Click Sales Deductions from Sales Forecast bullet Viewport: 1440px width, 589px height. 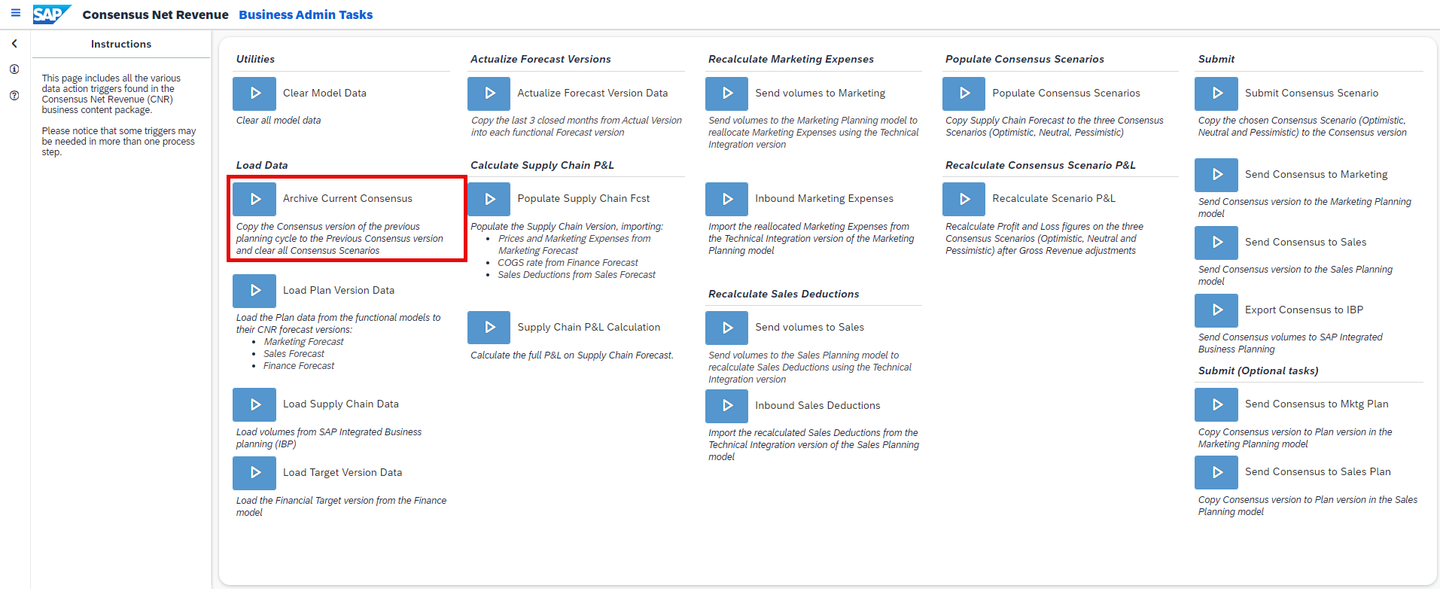tap(577, 275)
